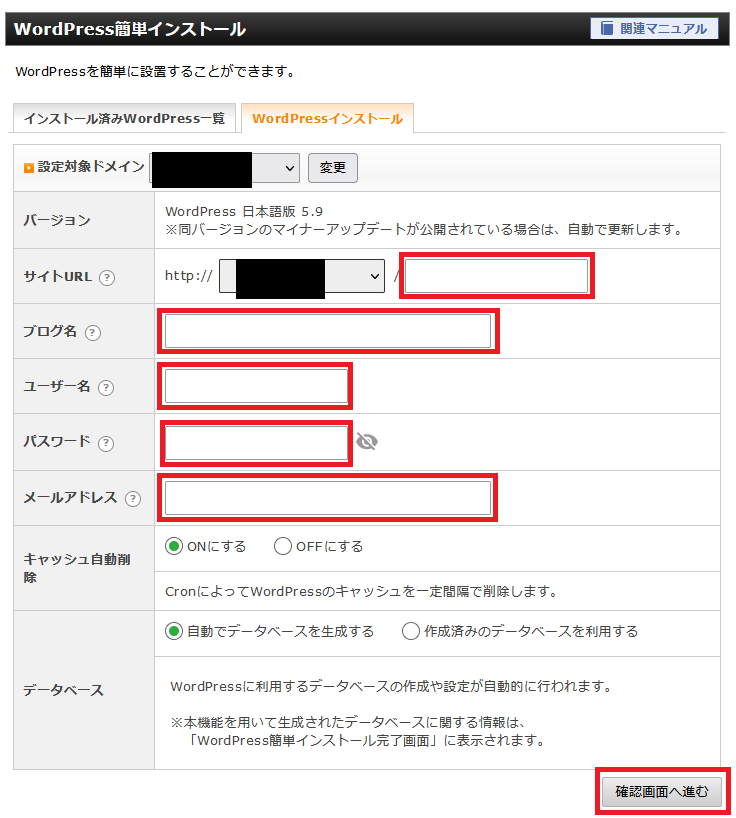Open the 設定対象ドメイン dropdown
The image size is (736, 818).
[x=225, y=168]
